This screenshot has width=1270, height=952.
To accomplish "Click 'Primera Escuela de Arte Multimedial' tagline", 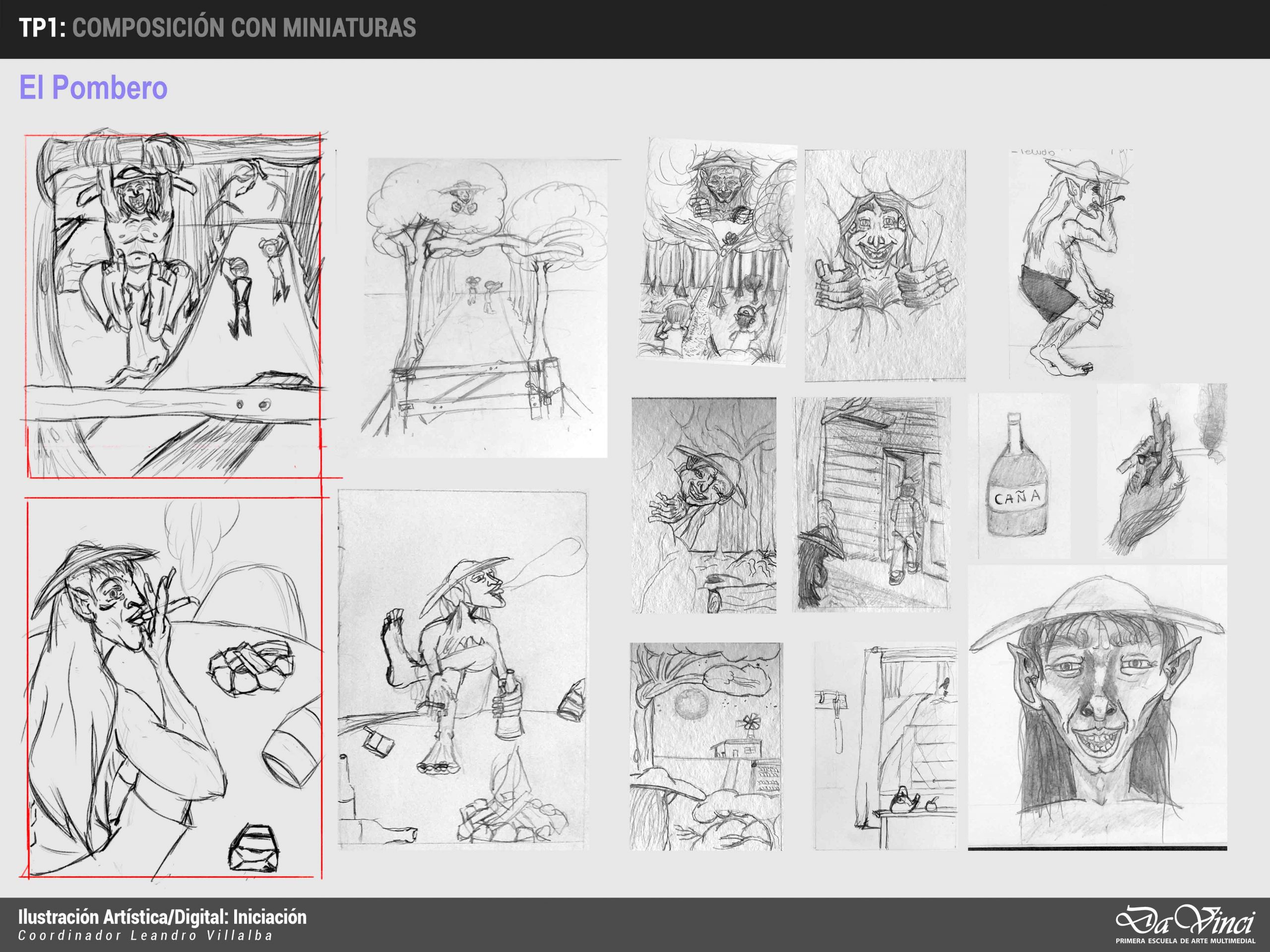I will (x=1185, y=941).
